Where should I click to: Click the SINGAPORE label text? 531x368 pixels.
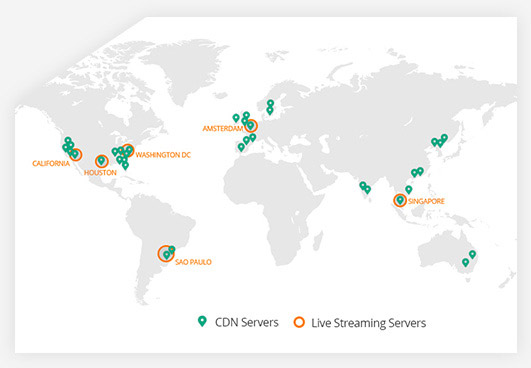[x=426, y=201]
